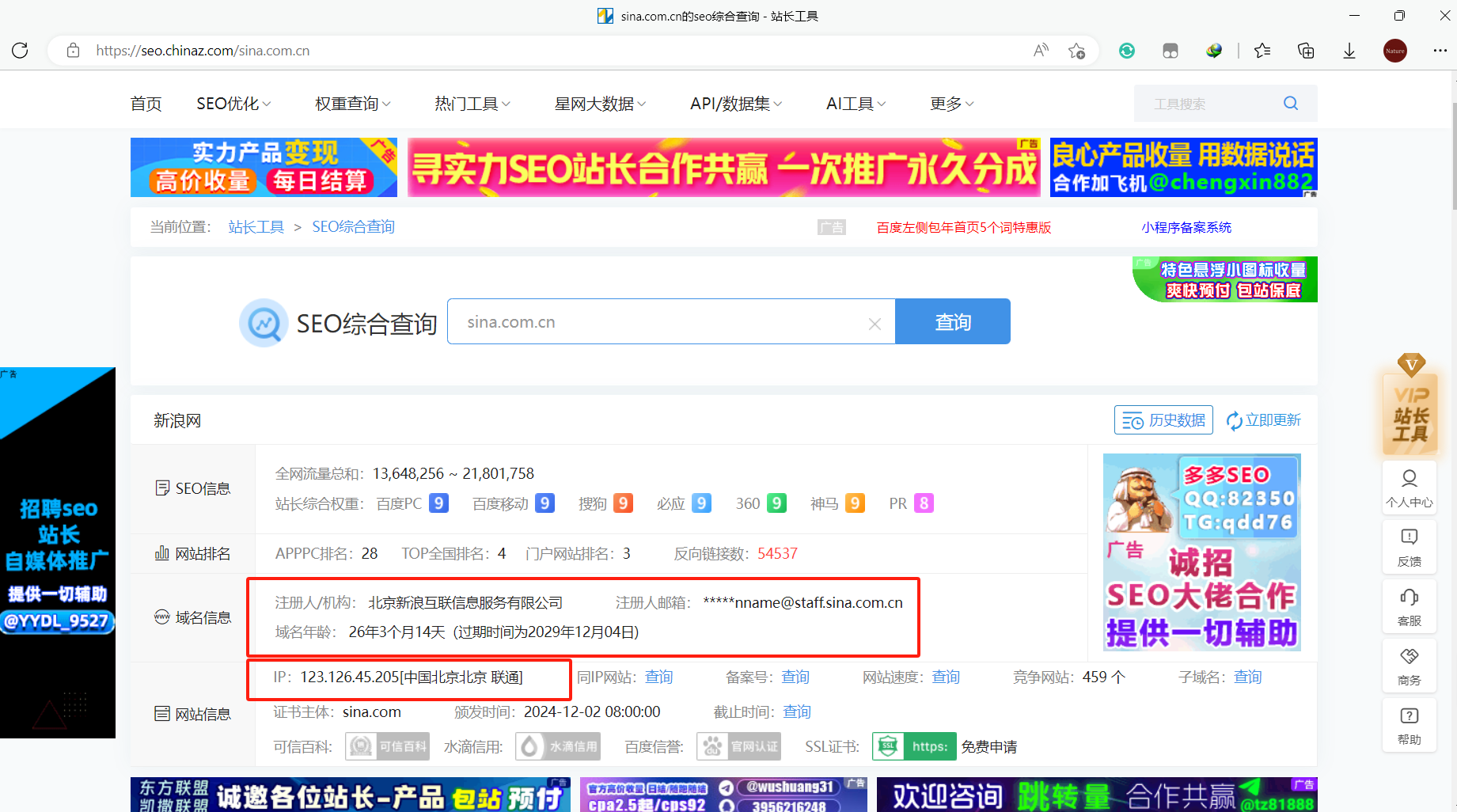Open the VIP站长工具 badge

[1410, 404]
